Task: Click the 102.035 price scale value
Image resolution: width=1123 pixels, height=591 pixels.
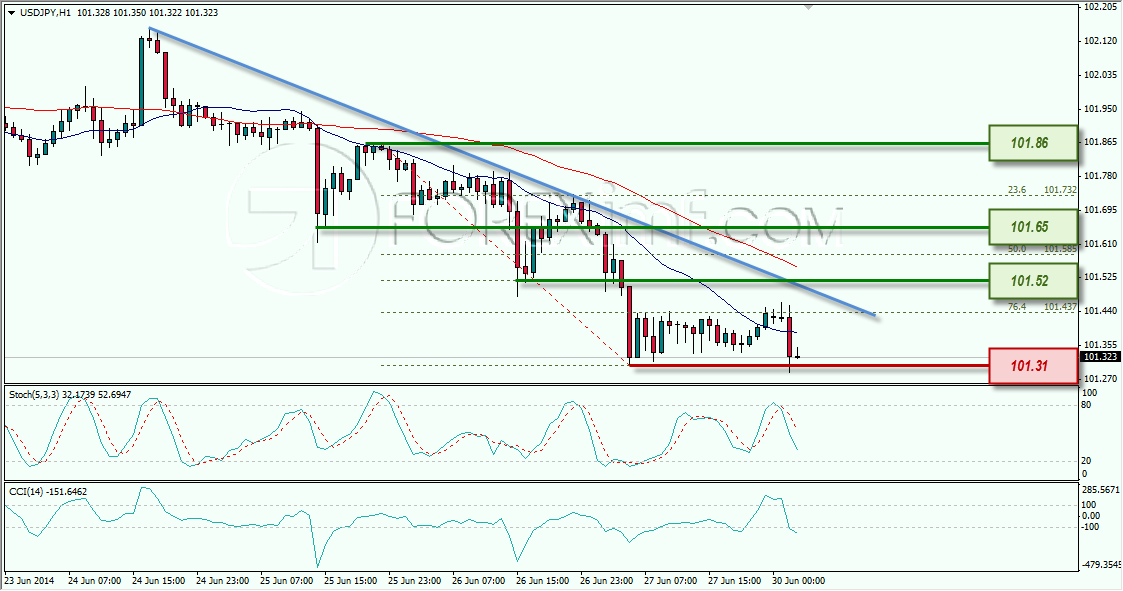Action: coord(1100,75)
